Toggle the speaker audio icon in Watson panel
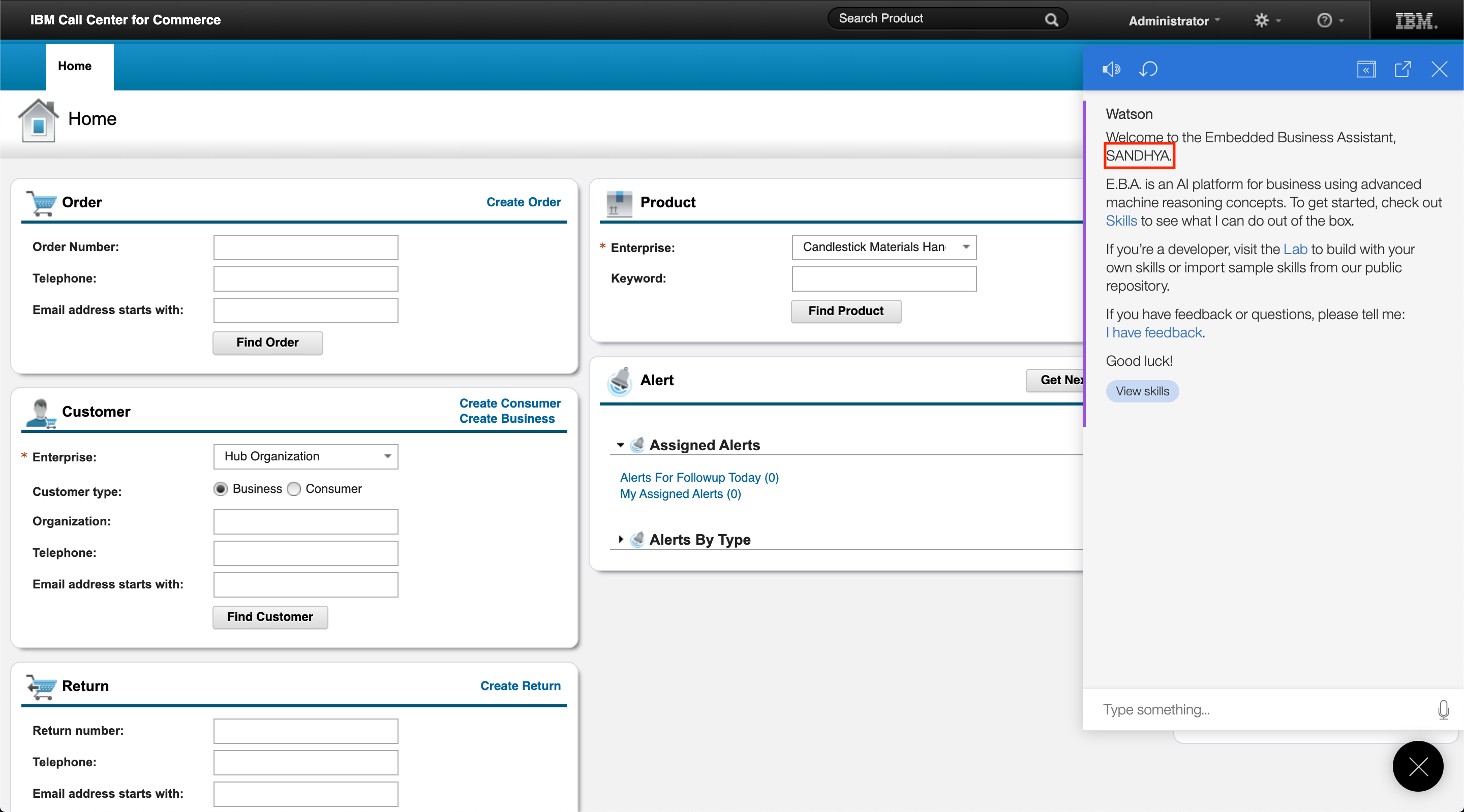 (x=1111, y=69)
